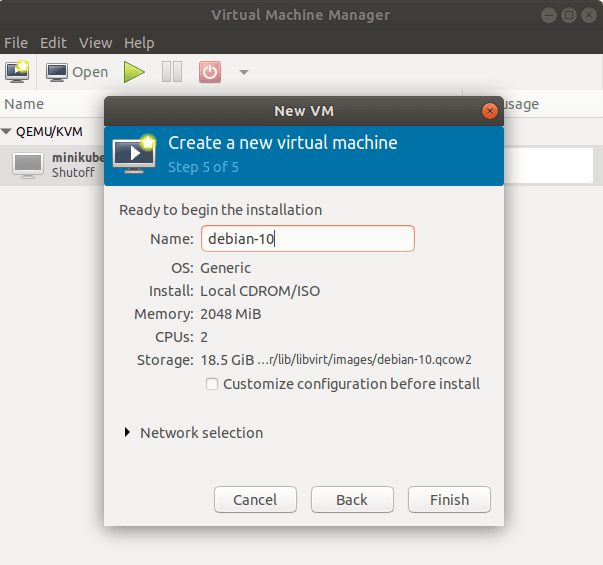Image resolution: width=603 pixels, height=565 pixels.
Task: Click the new virtual machine toolbar icon
Action: coord(18,72)
